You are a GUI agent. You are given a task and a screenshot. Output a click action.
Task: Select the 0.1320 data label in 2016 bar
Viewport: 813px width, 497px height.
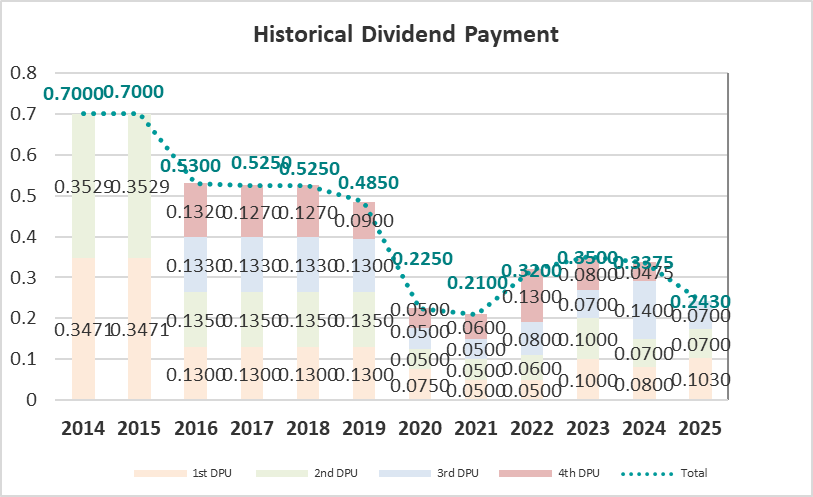point(193,211)
